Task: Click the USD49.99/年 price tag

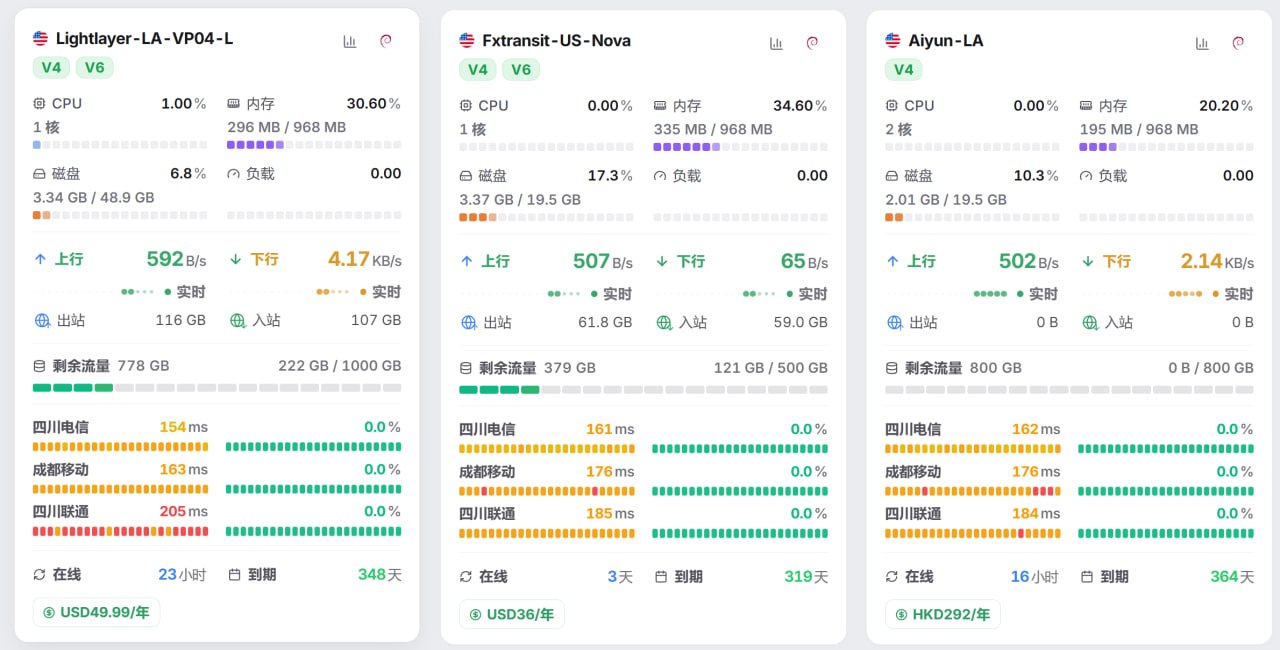Action: 96,612
